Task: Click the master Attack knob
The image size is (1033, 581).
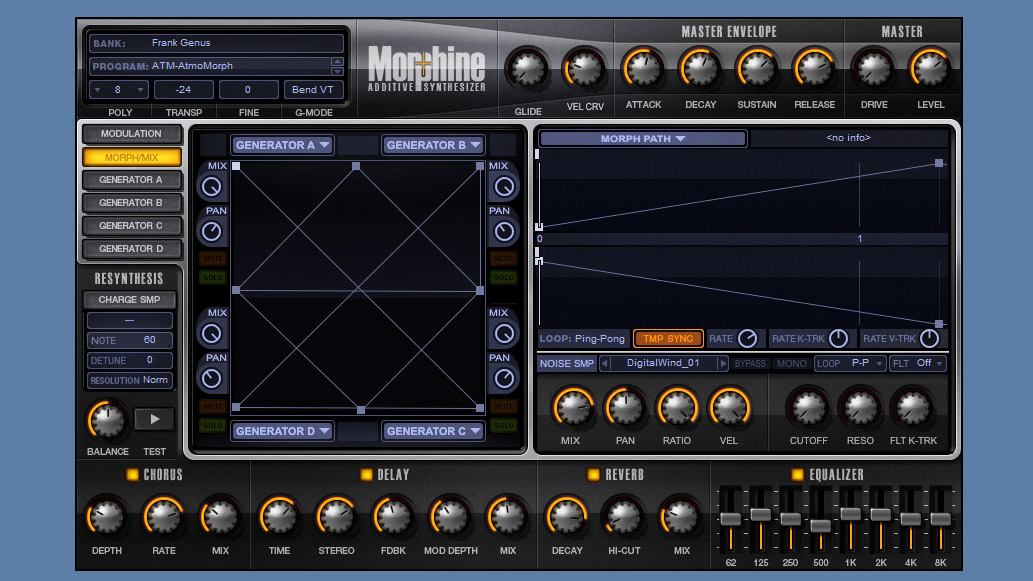Action: point(643,69)
